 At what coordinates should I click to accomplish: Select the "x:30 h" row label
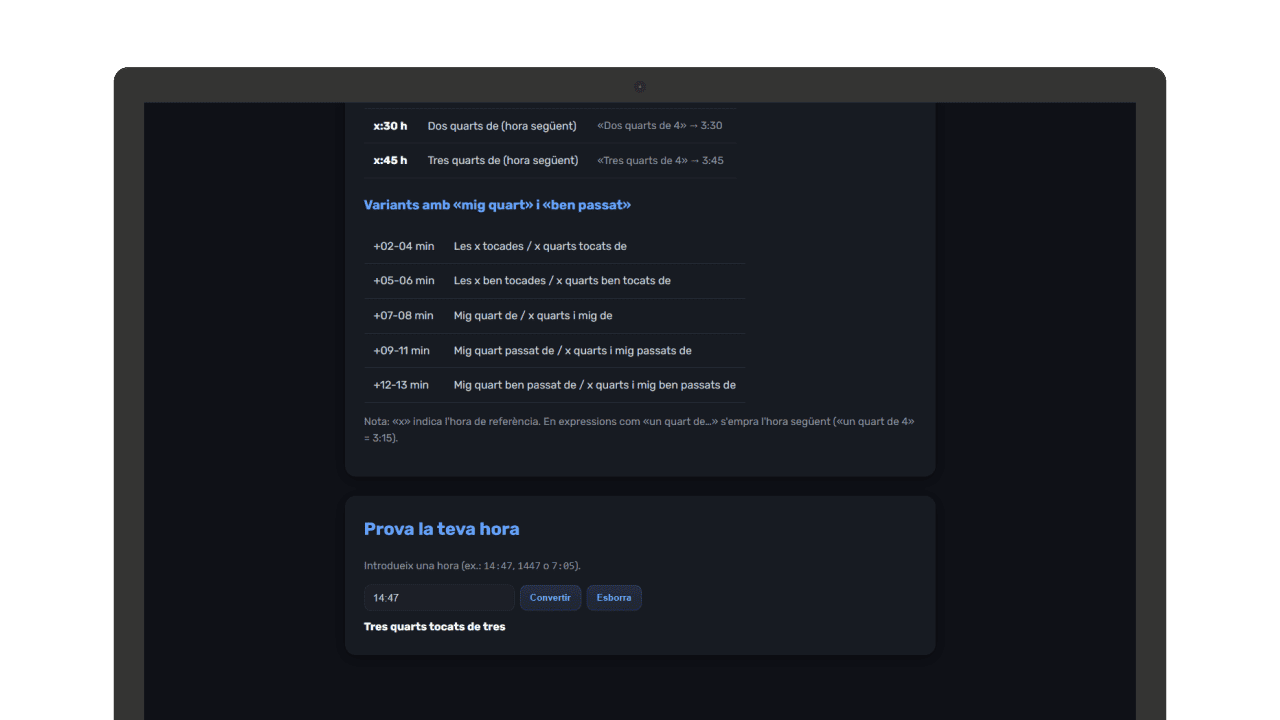390,126
